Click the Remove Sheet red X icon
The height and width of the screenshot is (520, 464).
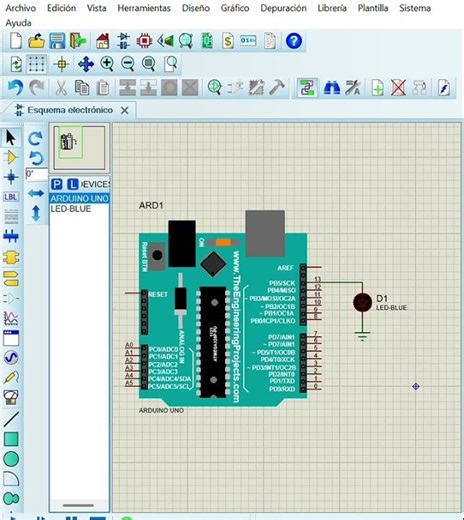point(398,88)
